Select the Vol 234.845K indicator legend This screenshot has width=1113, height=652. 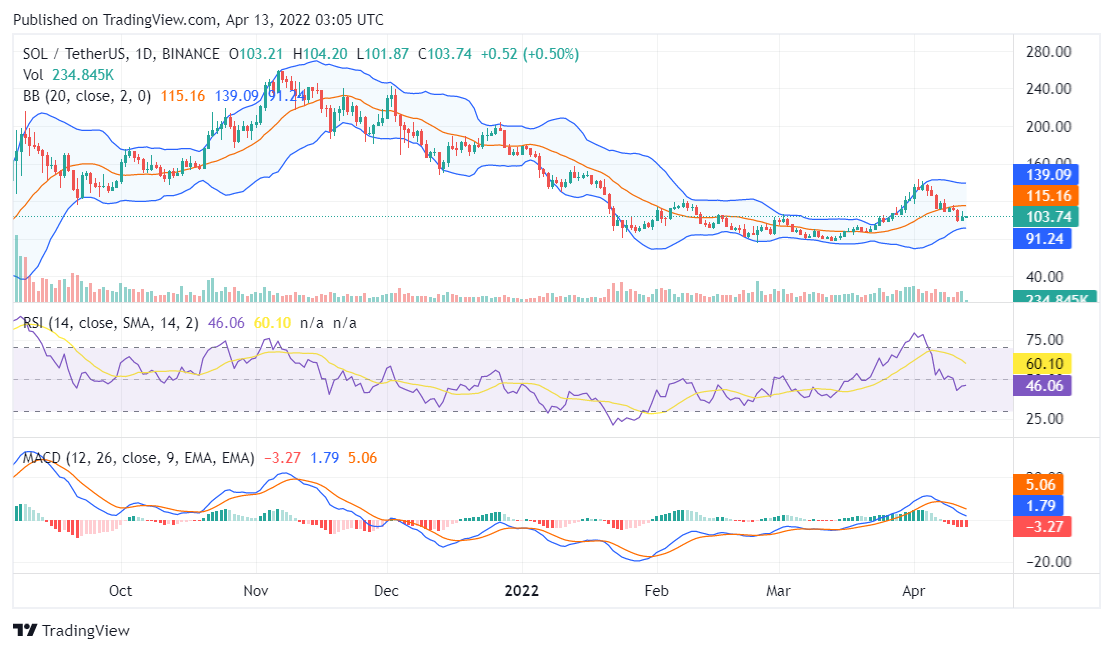[x=68, y=74]
